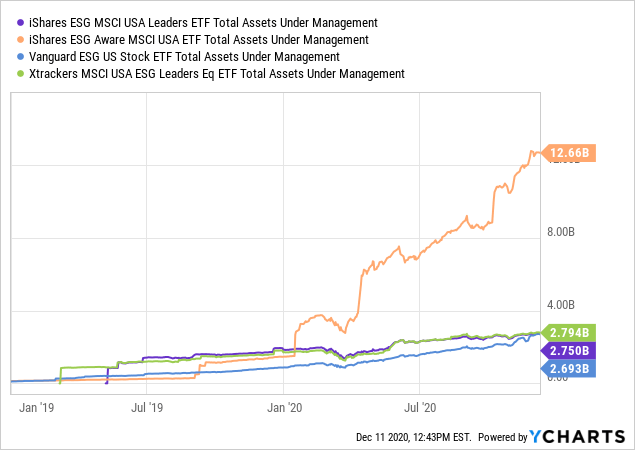Viewport: 635px width, 450px height.
Task: Click the Jul '20 x-axis label
Action: coord(420,407)
